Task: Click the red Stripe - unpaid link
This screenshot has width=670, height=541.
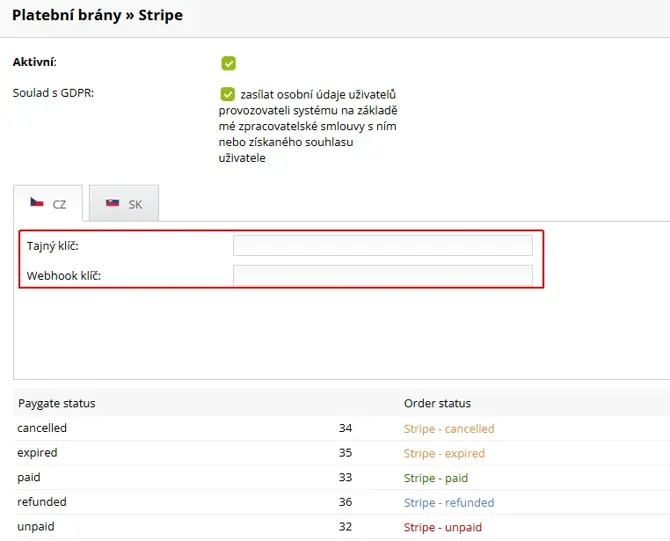Action: tap(442, 527)
